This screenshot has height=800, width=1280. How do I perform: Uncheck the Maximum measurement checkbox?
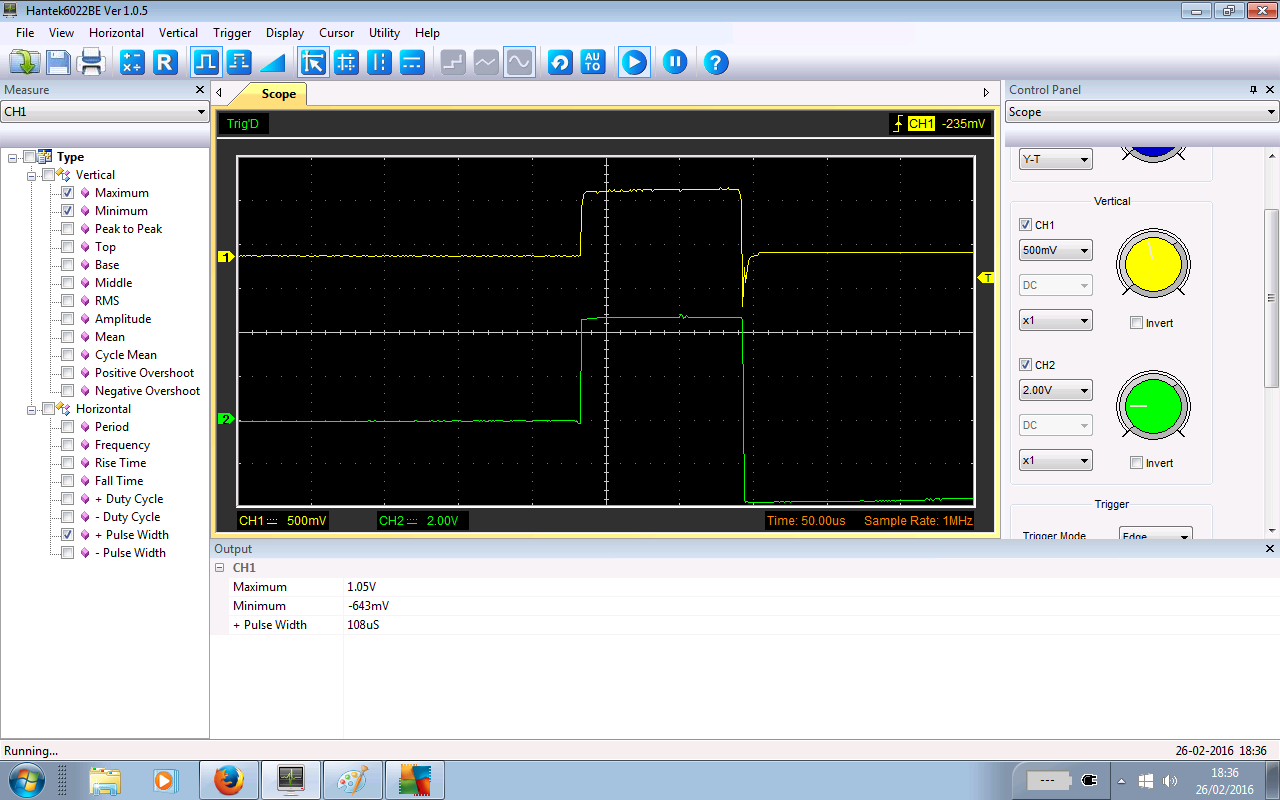tap(68, 193)
